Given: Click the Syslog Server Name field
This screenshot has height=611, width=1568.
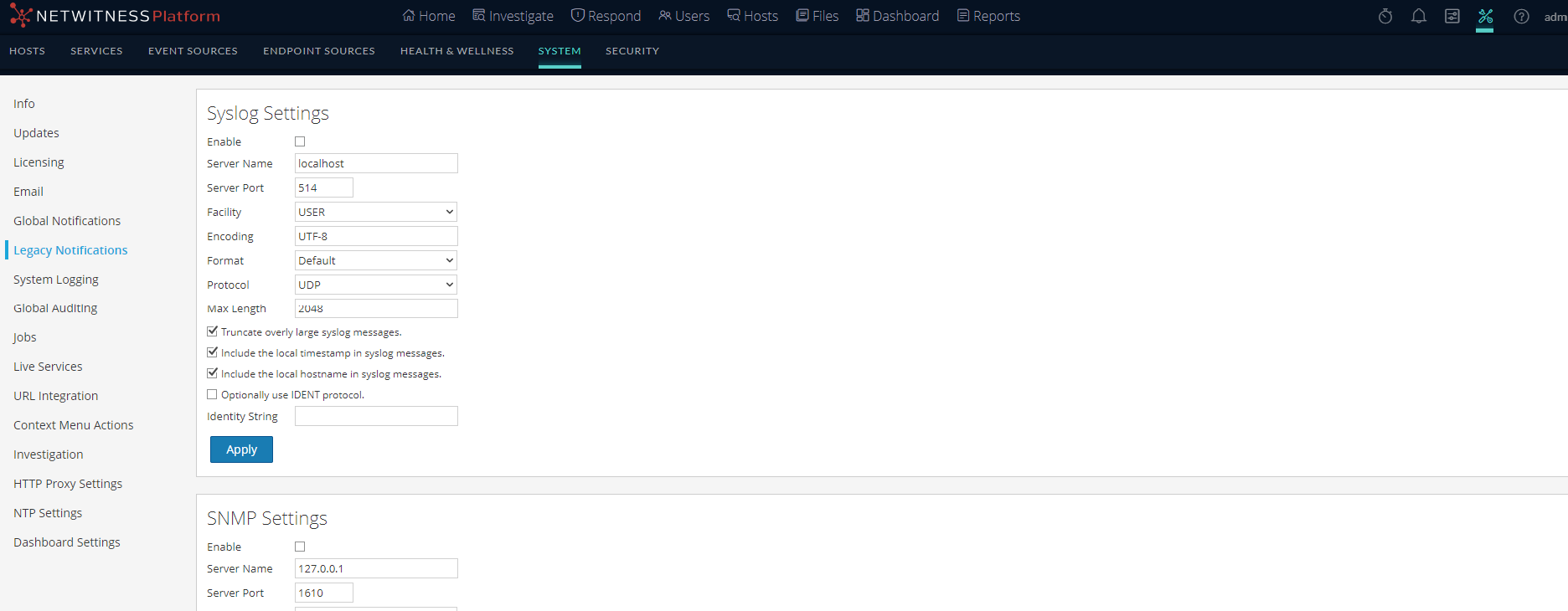Looking at the screenshot, I should click(x=376, y=163).
